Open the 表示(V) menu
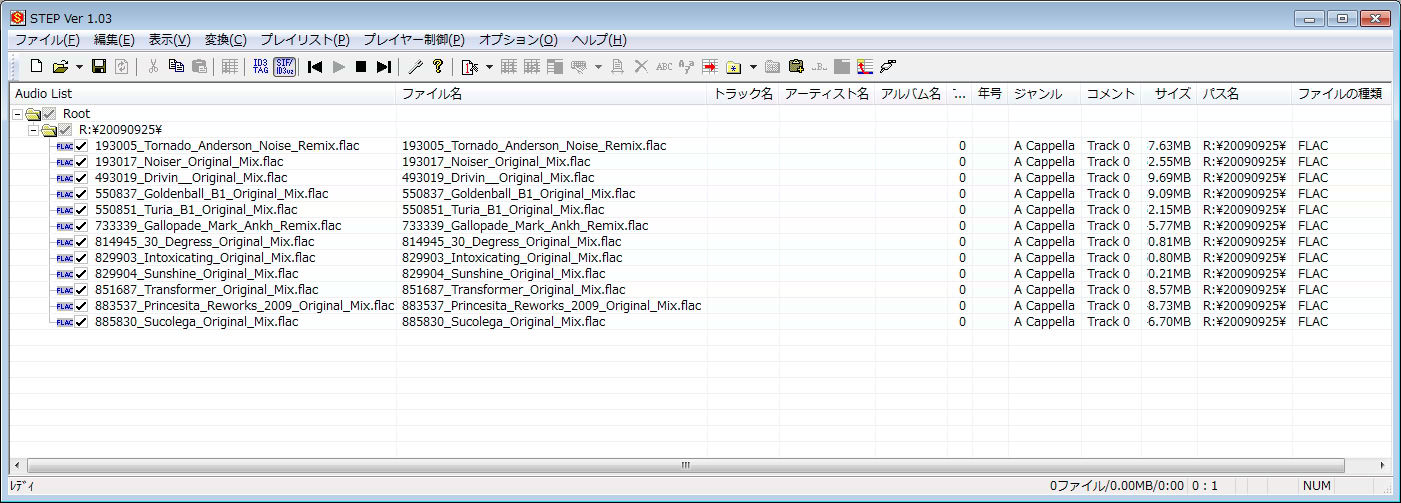 [169, 40]
